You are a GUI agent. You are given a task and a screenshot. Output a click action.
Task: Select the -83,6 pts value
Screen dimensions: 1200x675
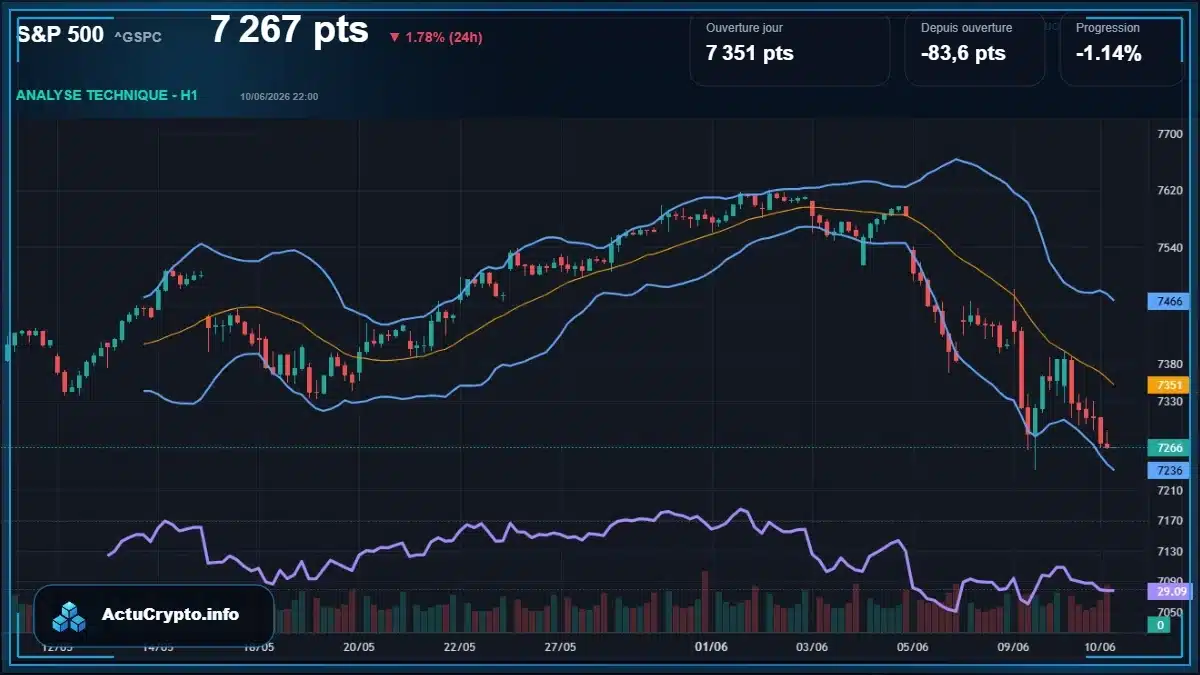(963, 54)
